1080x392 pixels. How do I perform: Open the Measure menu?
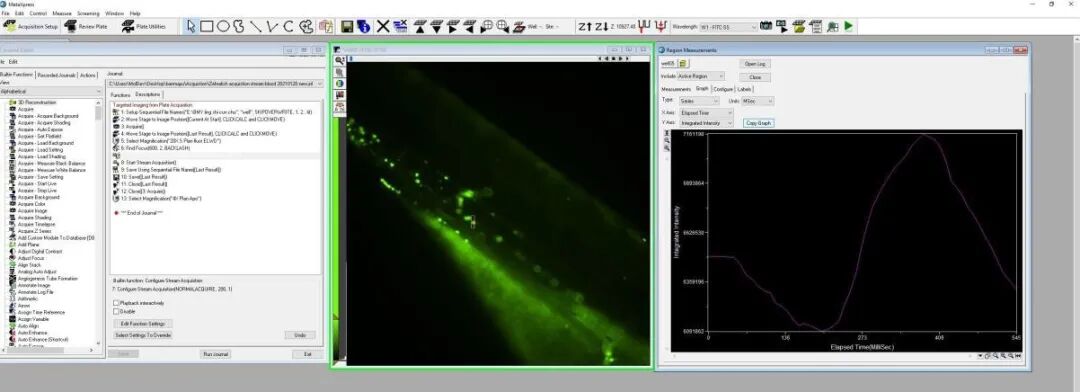62,13
